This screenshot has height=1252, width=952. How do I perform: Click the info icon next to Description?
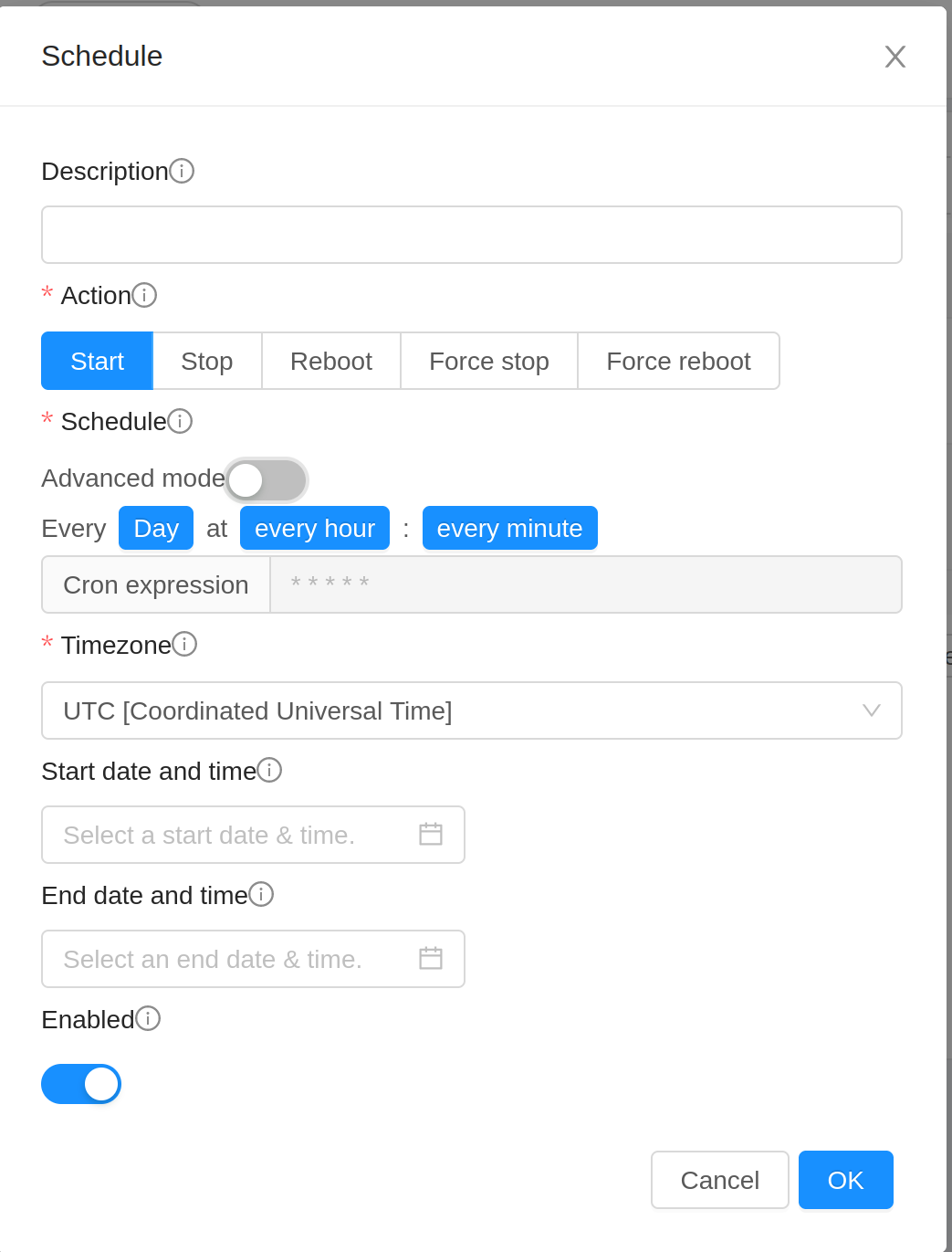183,171
